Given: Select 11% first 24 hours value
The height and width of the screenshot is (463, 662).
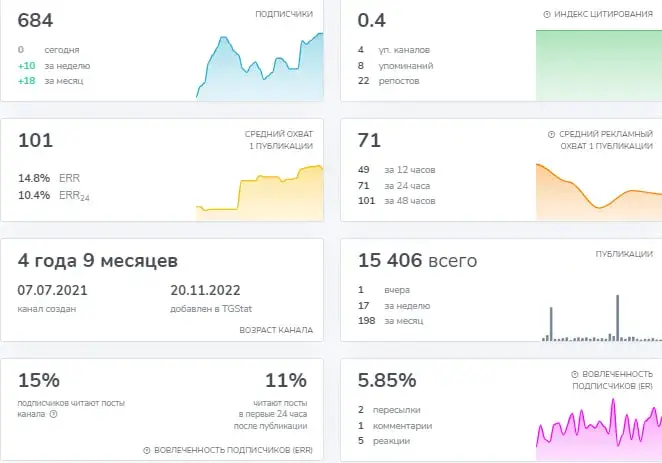Looking at the screenshot, I should point(286,380).
